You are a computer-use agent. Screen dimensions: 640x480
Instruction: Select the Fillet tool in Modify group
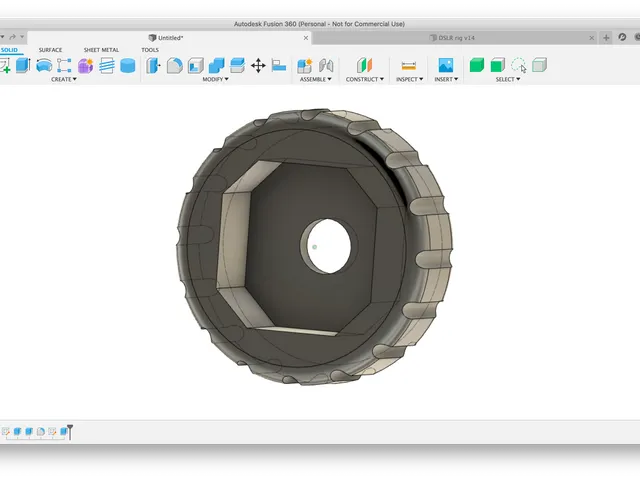point(175,65)
